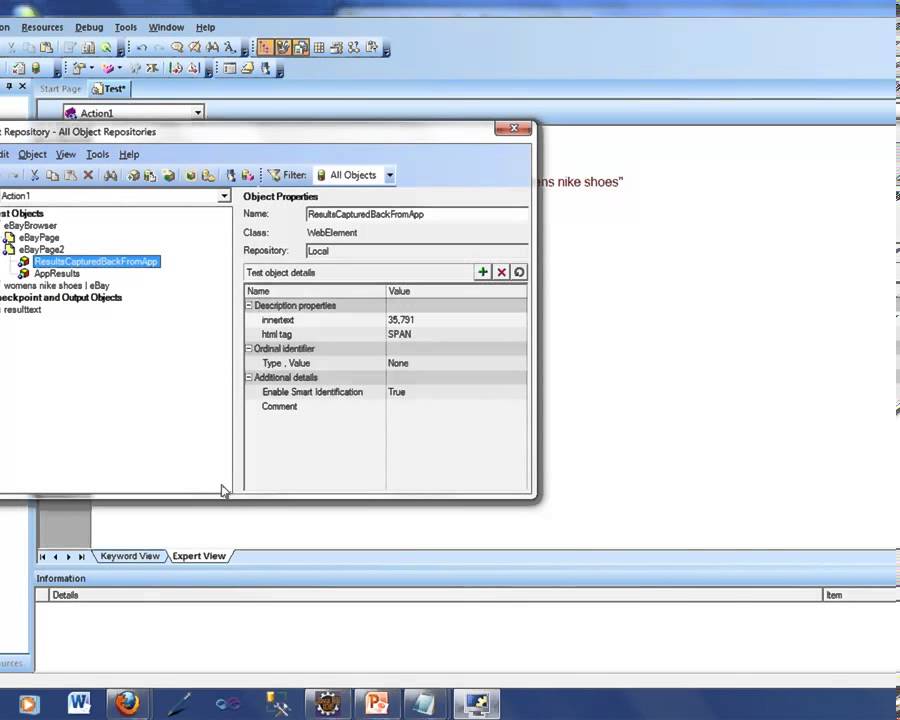Click the object Name input field
This screenshot has height=720, width=900.
(x=417, y=214)
